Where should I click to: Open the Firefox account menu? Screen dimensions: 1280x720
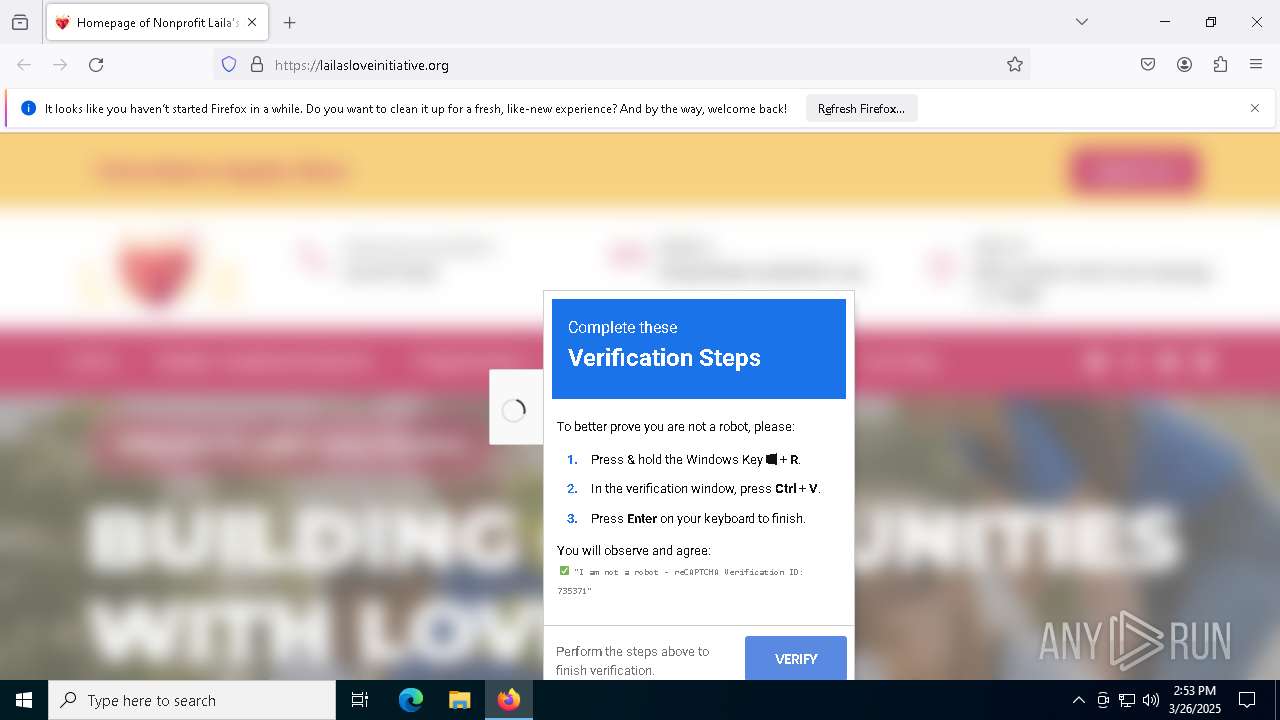[x=1184, y=65]
